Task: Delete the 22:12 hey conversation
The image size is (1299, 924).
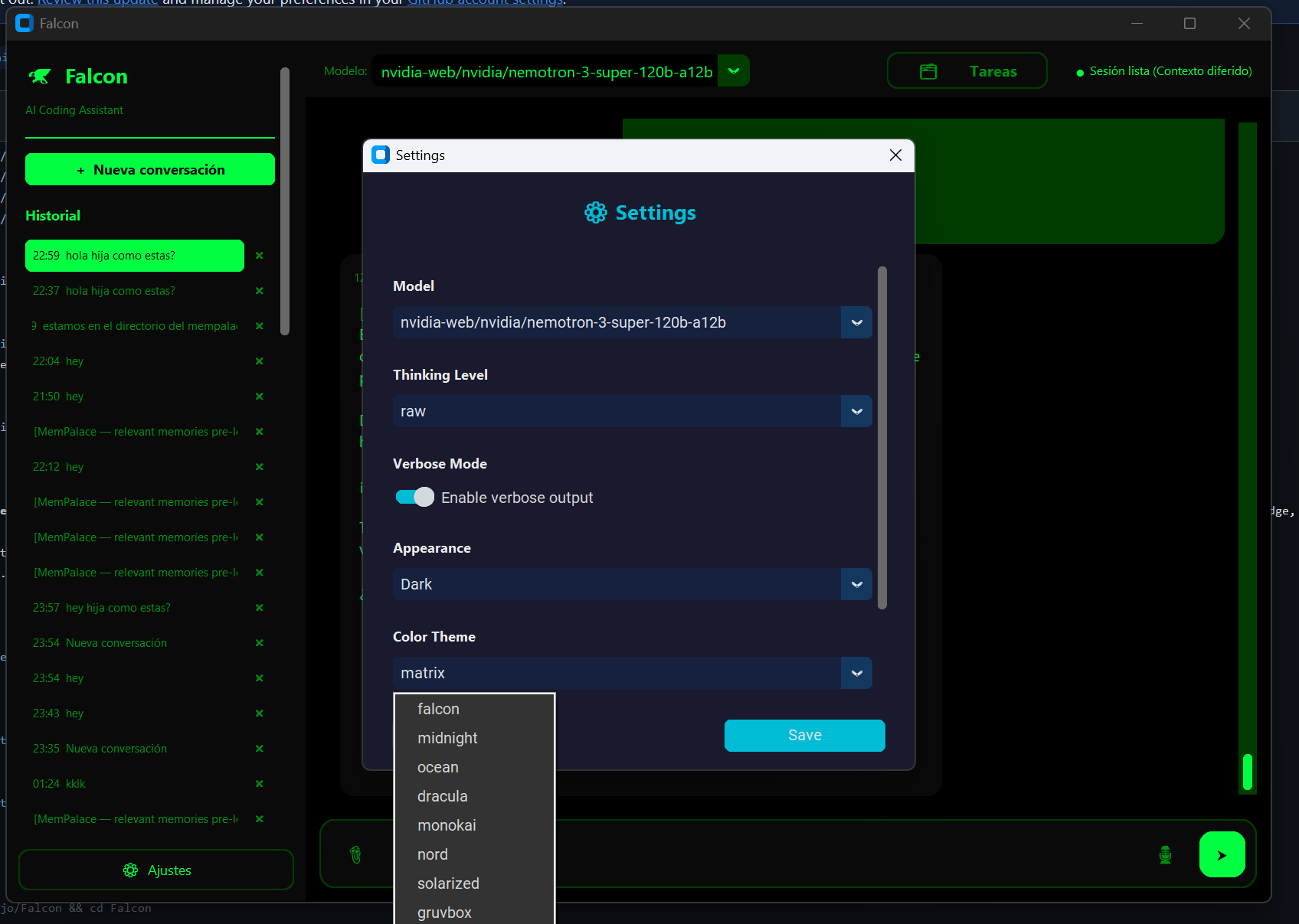Action: [260, 467]
